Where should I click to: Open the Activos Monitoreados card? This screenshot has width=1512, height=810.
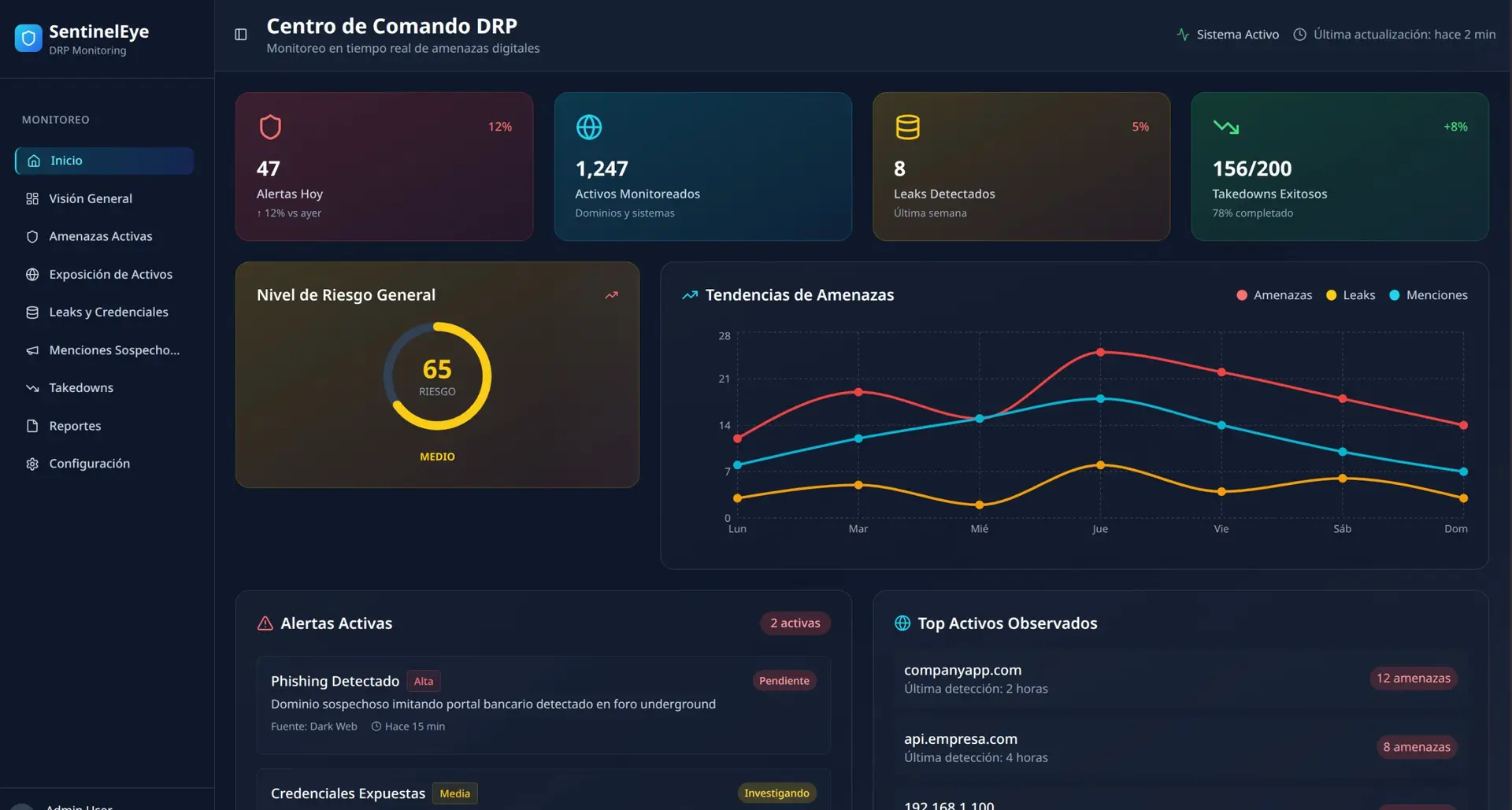pyautogui.click(x=703, y=167)
